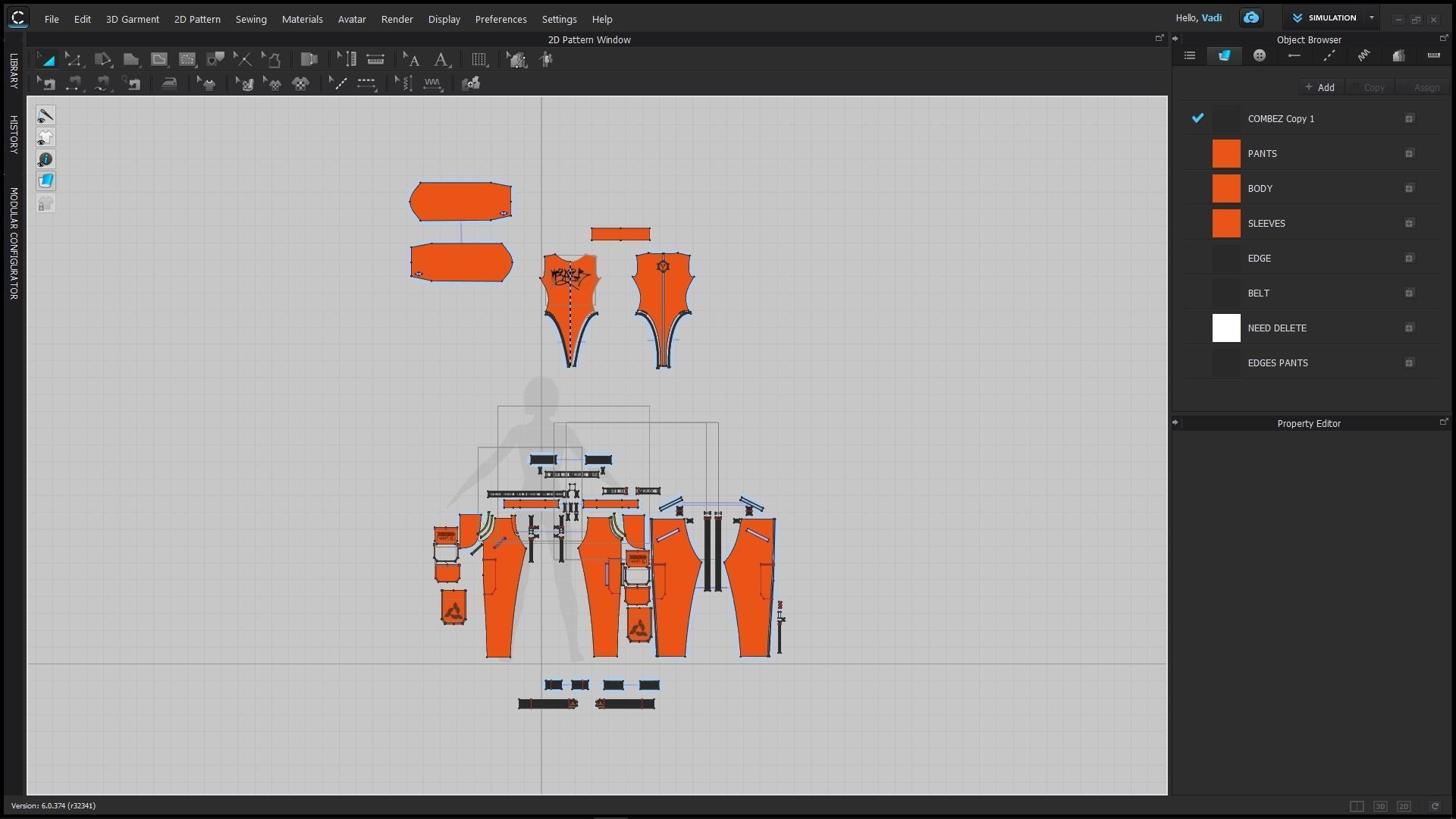This screenshot has width=1456, height=819.
Task: Click the Add fabric button
Action: 1319,87
